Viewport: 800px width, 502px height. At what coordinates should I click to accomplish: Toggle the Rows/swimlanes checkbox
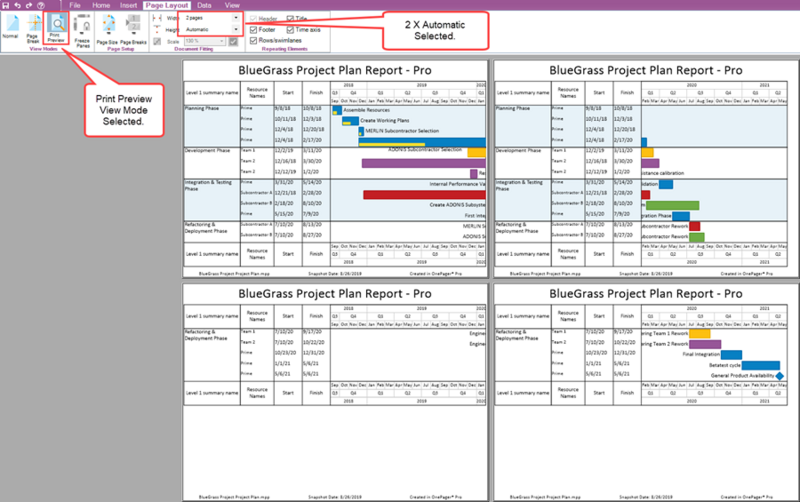(253, 40)
